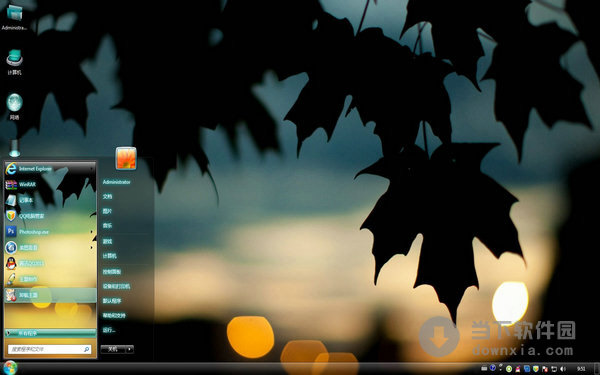This screenshot has height=375, width=600.
Task: Click the Show desktop strip at the taskbar end
Action: (x=596, y=368)
